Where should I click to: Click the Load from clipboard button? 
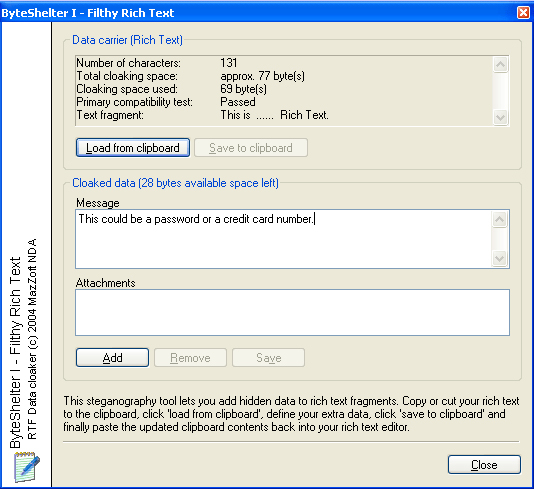(133, 148)
